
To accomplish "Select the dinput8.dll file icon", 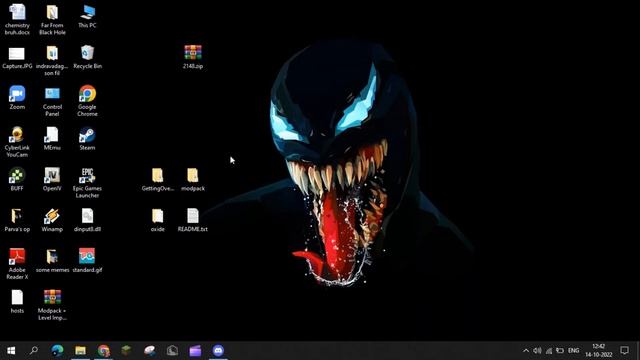I will [87, 216].
